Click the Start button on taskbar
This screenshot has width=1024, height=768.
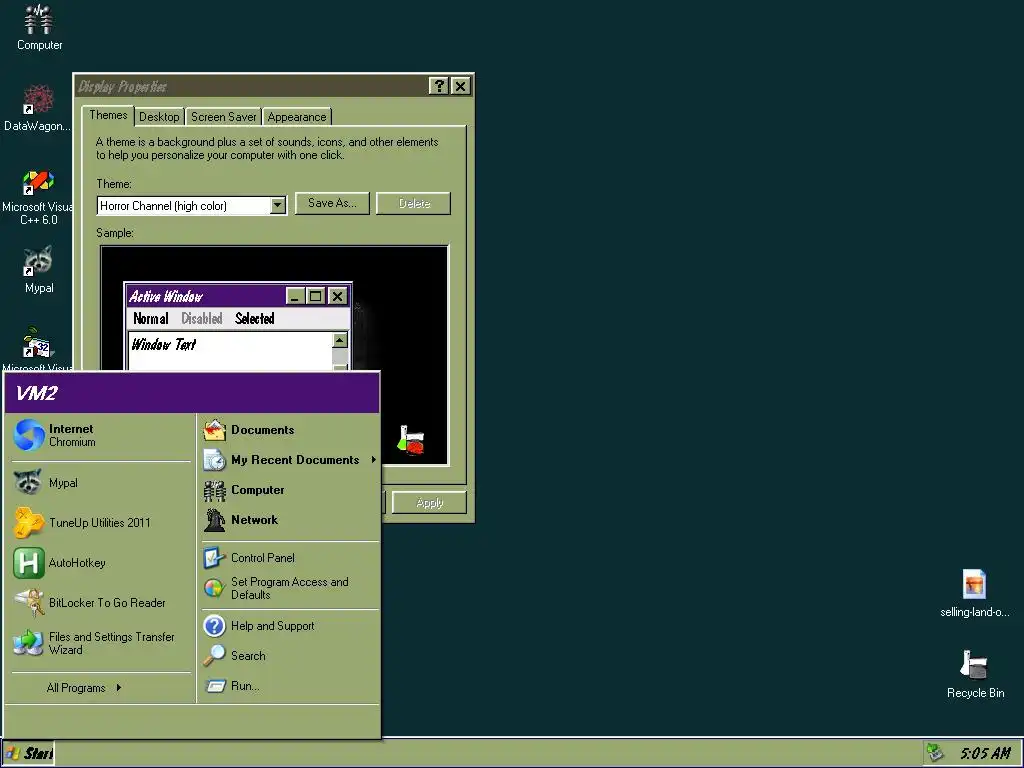[x=29, y=754]
